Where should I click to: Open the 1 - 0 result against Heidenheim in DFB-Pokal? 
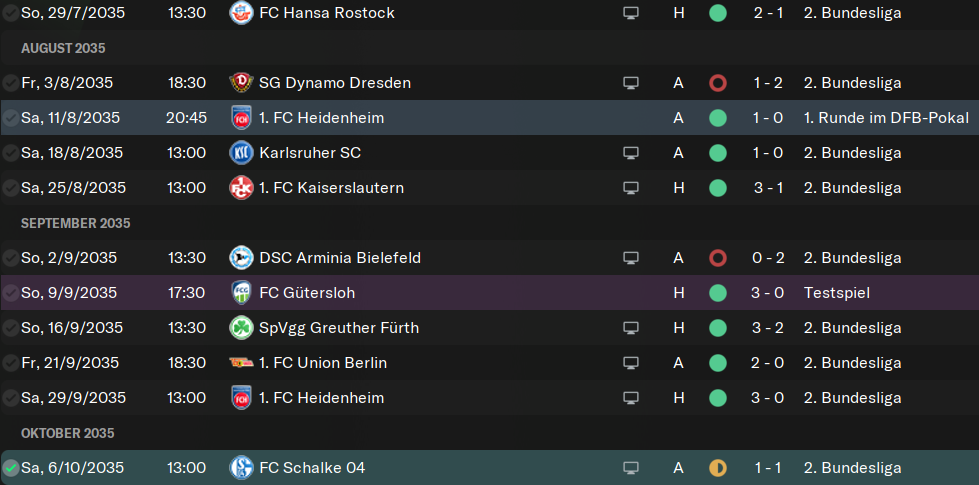(768, 117)
